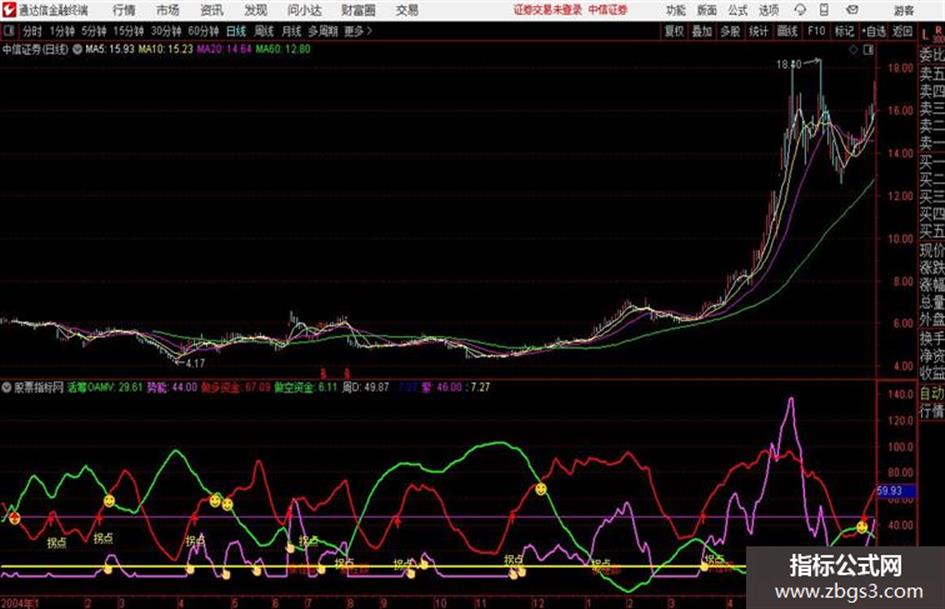Click the 4.17 low price label

(195, 364)
